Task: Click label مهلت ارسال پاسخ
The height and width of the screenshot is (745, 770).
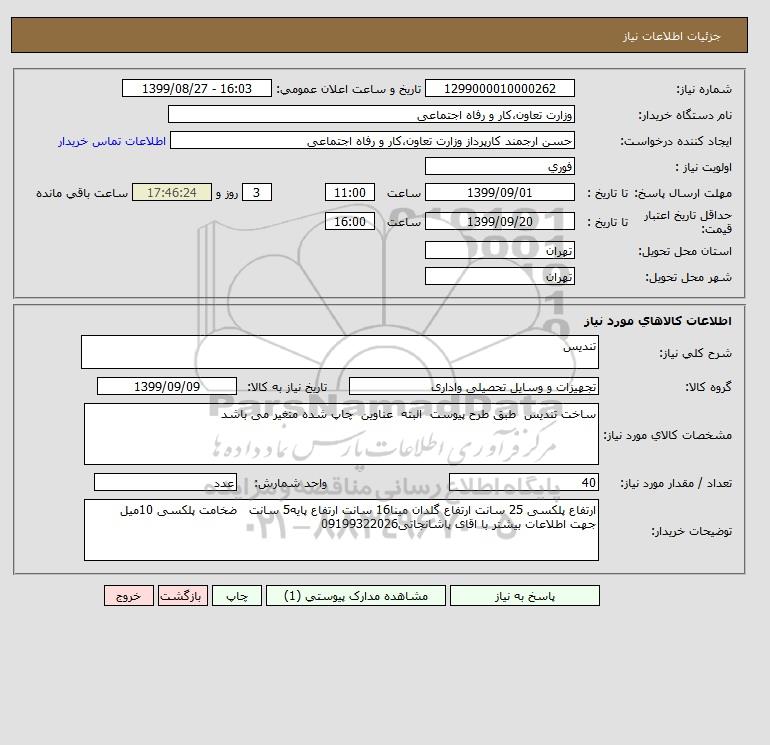Action: [683, 193]
